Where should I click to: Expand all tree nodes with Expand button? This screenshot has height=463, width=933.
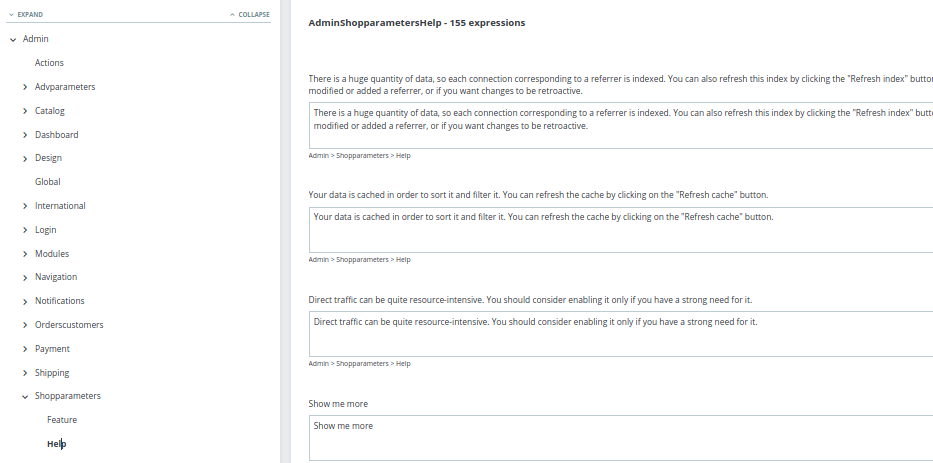pyautogui.click(x=28, y=15)
